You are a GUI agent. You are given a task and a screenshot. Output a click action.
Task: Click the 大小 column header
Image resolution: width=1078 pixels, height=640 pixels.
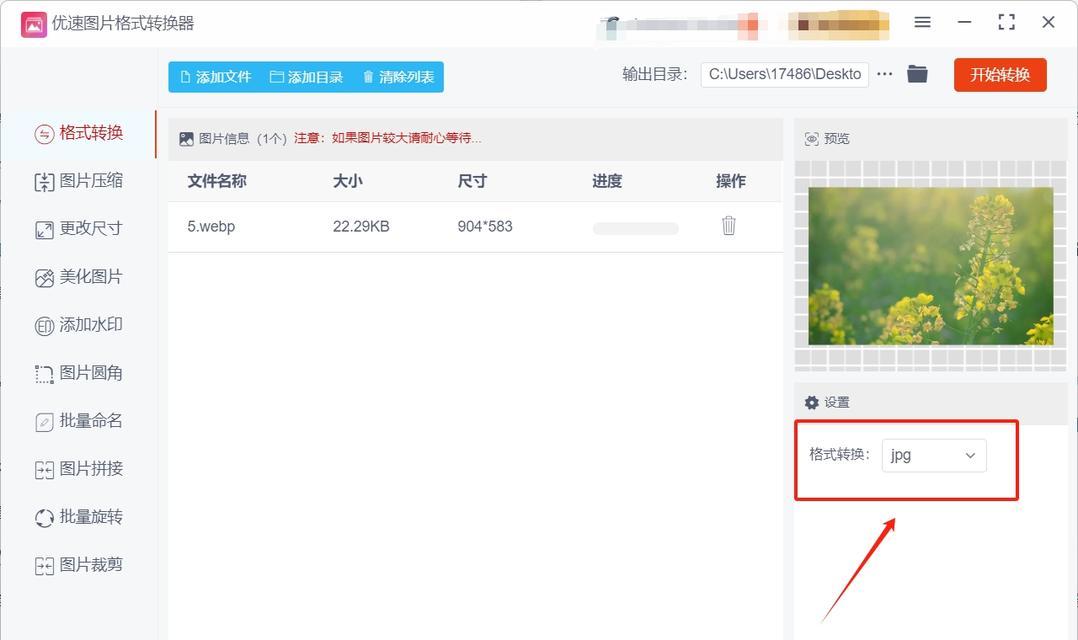point(347,181)
